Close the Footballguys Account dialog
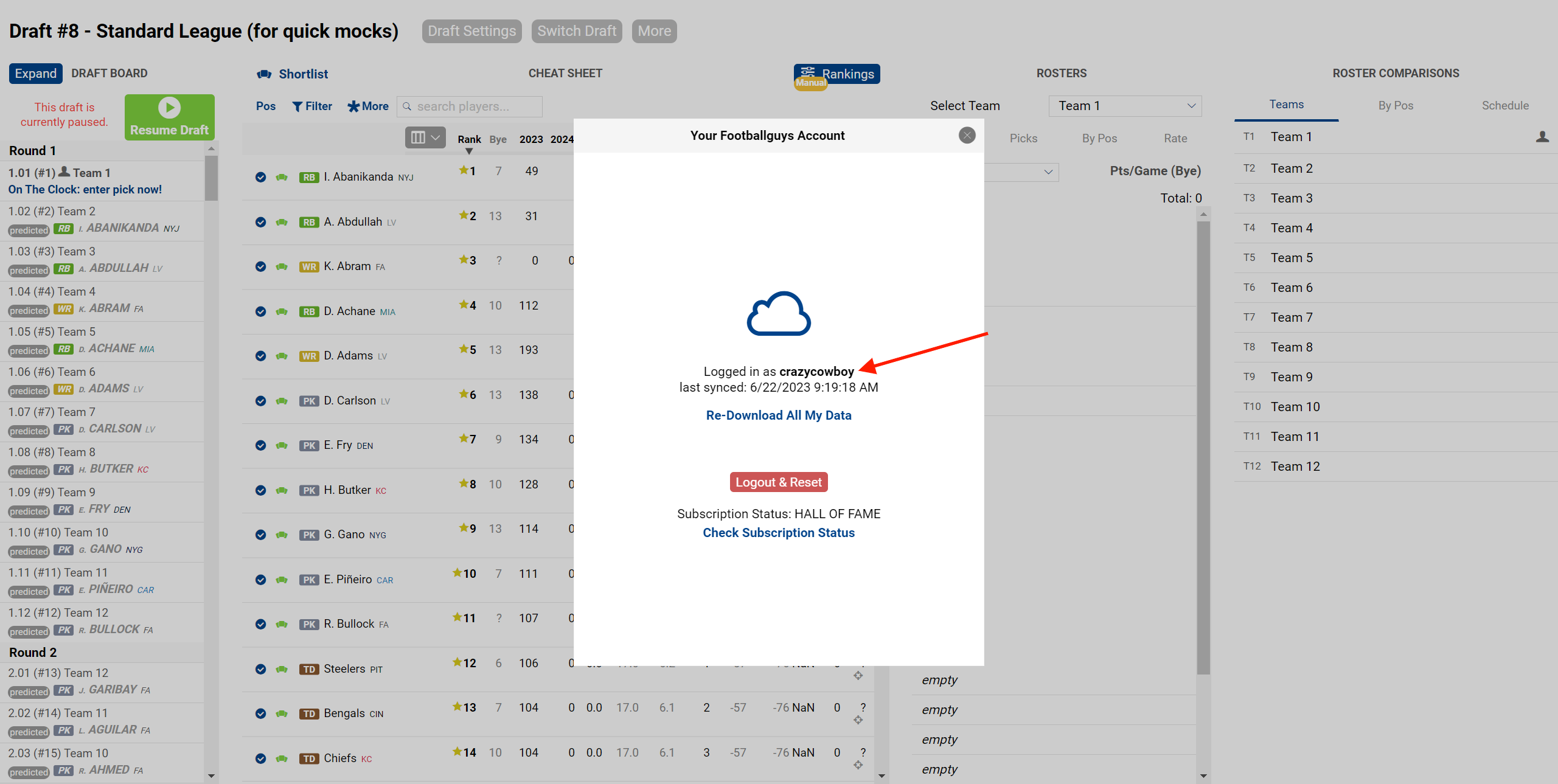1558x784 pixels. tap(967, 135)
